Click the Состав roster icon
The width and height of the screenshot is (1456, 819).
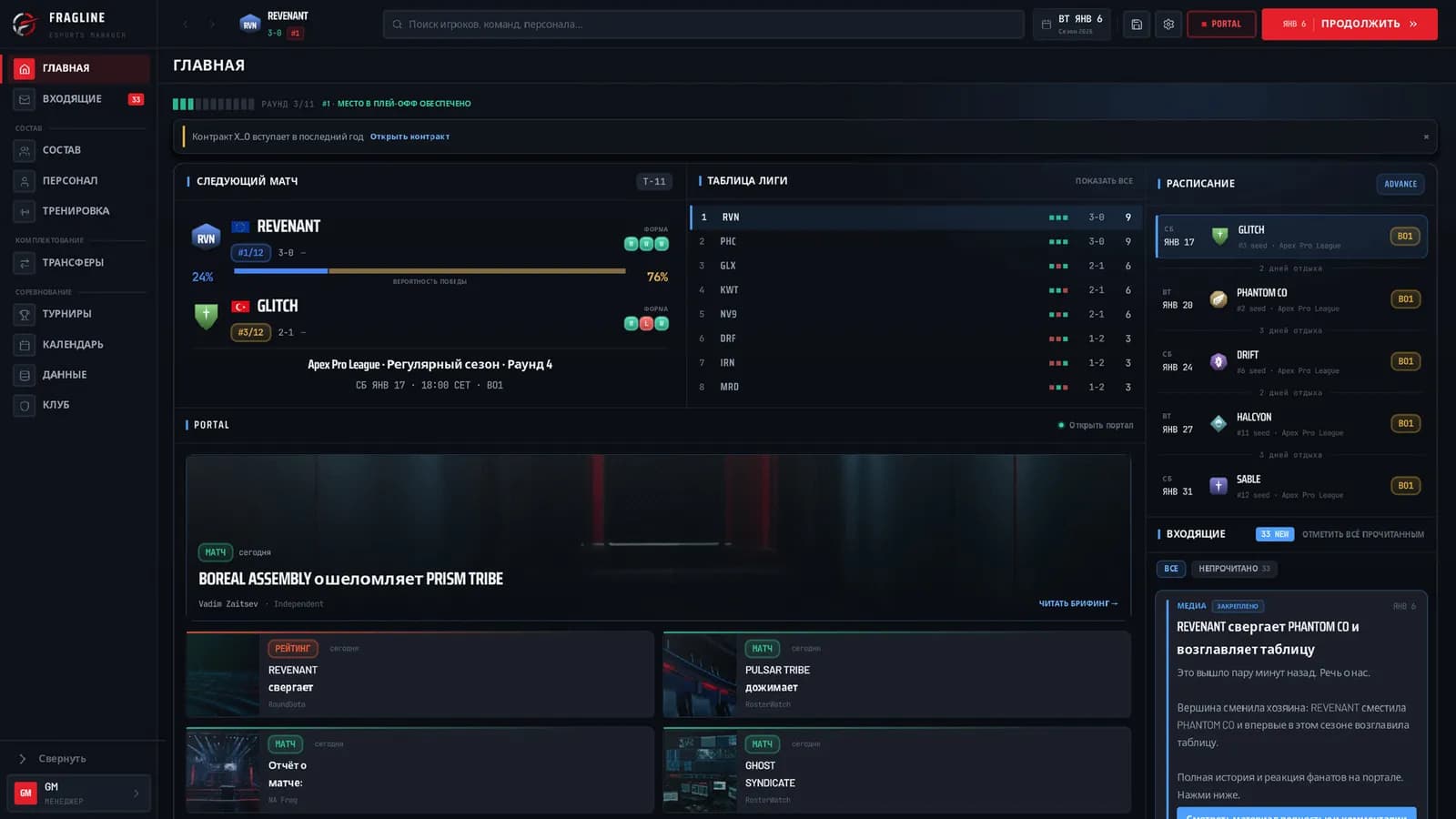pos(25,150)
